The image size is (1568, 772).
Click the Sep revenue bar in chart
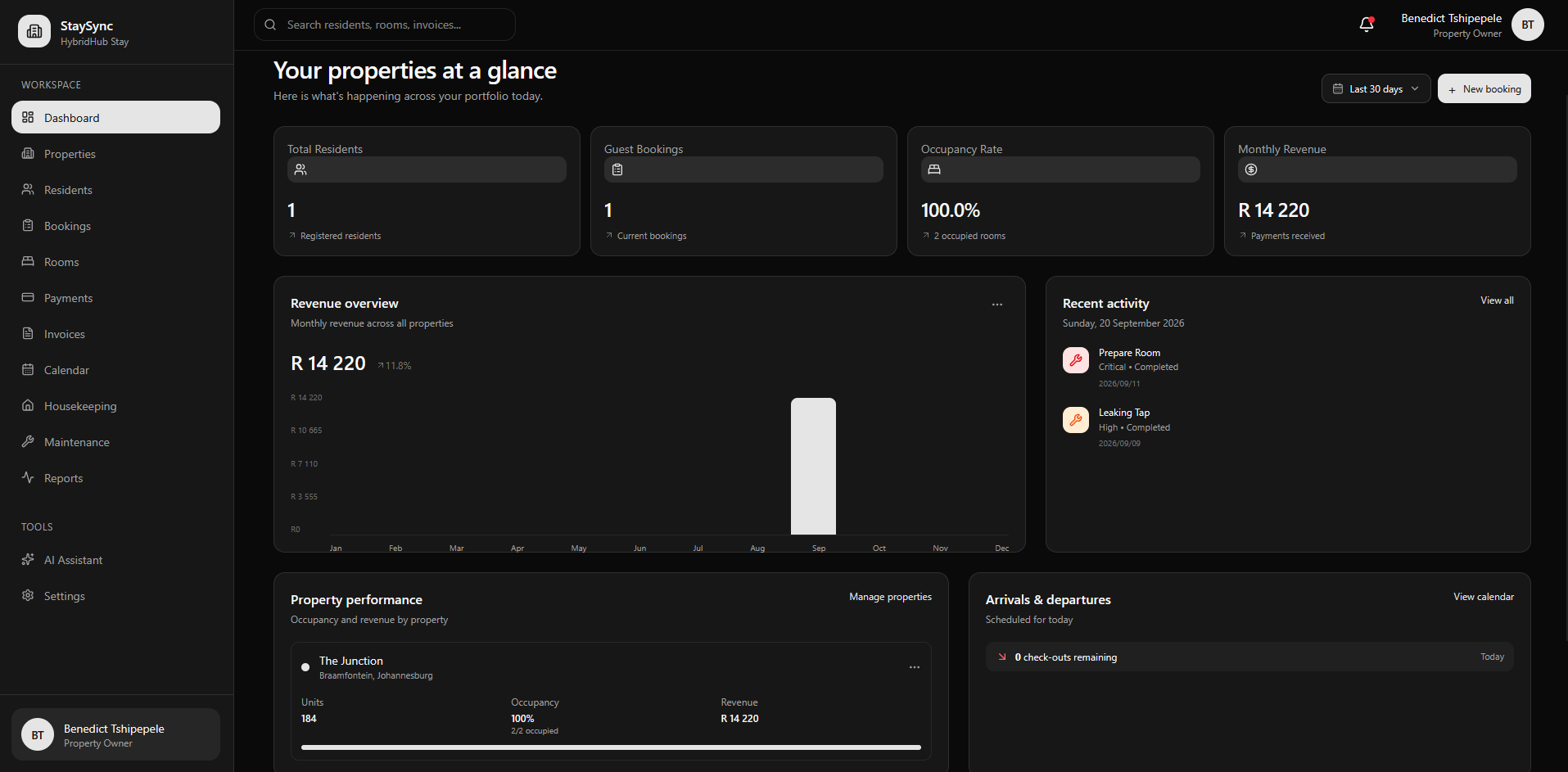813,466
